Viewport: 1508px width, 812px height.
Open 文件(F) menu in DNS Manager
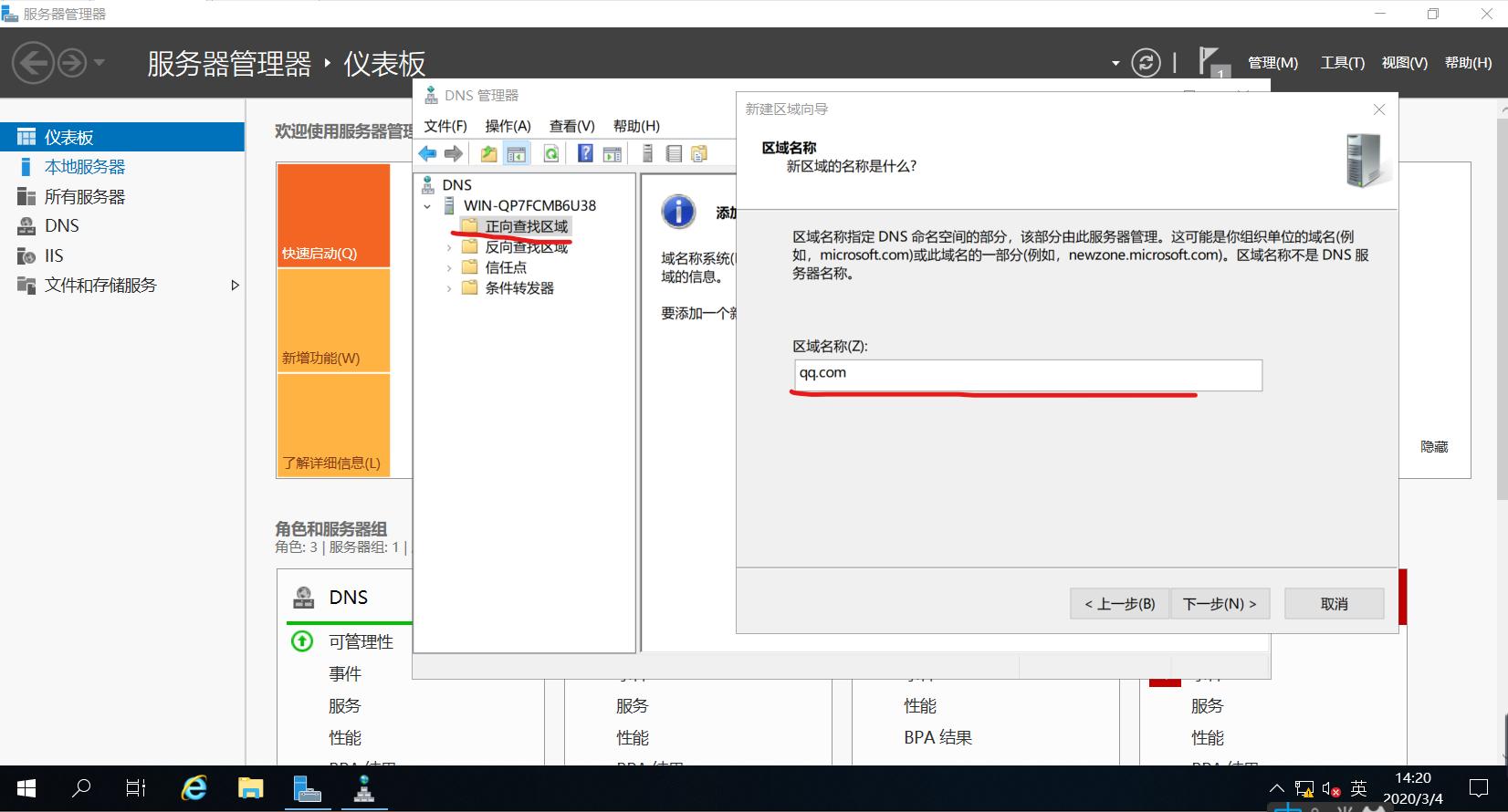coord(445,126)
